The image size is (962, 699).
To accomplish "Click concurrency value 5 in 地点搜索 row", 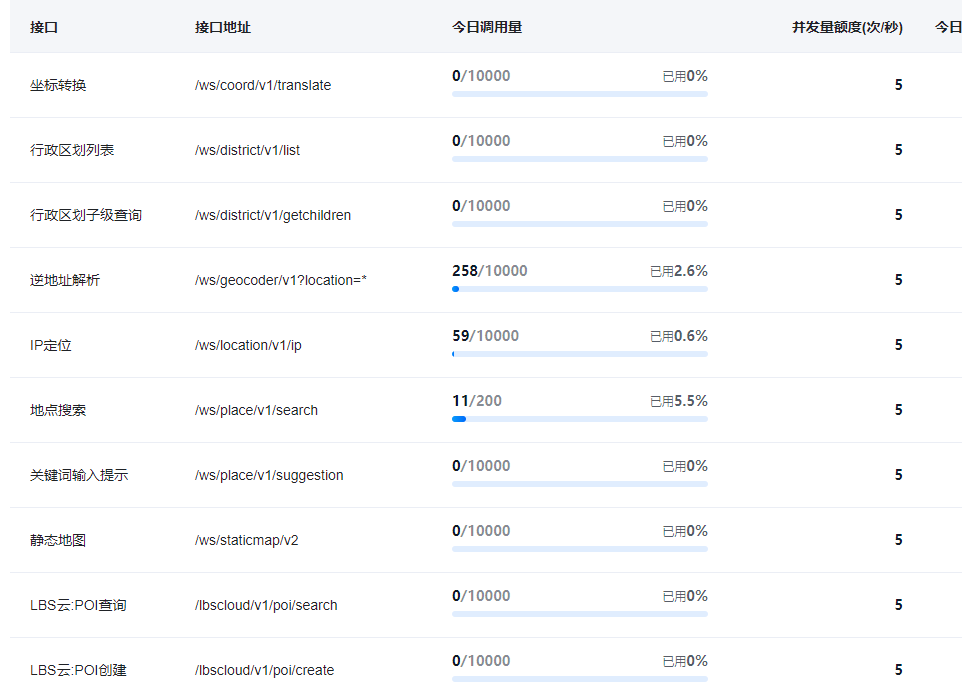I will pyautogui.click(x=898, y=410).
